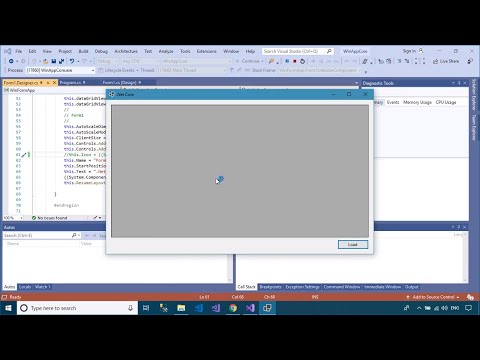The image size is (480, 360).
Task: Open the Process dropdown showing WinAppCore.exe
Action: [61, 70]
